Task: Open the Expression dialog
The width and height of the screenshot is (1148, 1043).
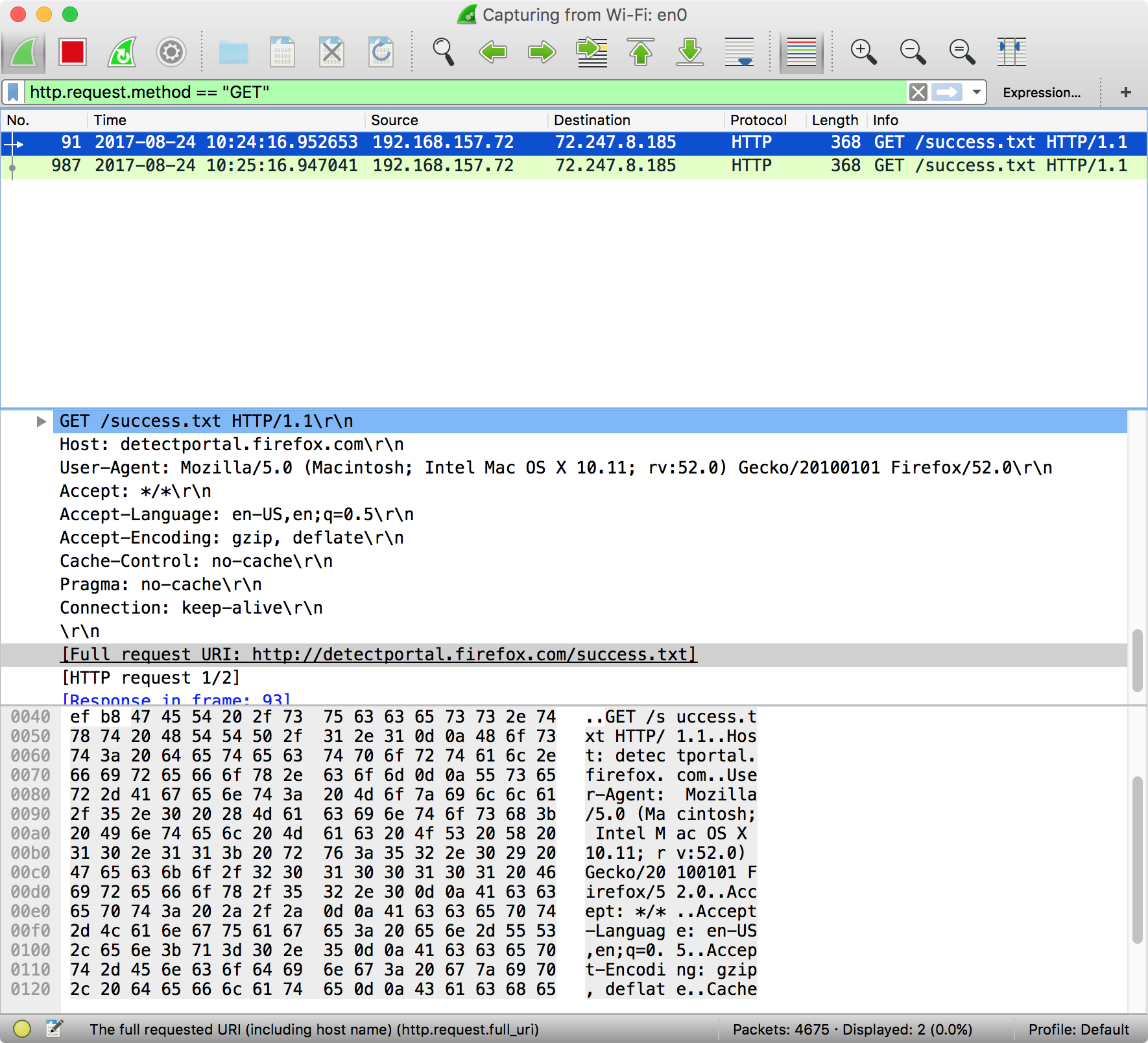Action: coord(1042,93)
